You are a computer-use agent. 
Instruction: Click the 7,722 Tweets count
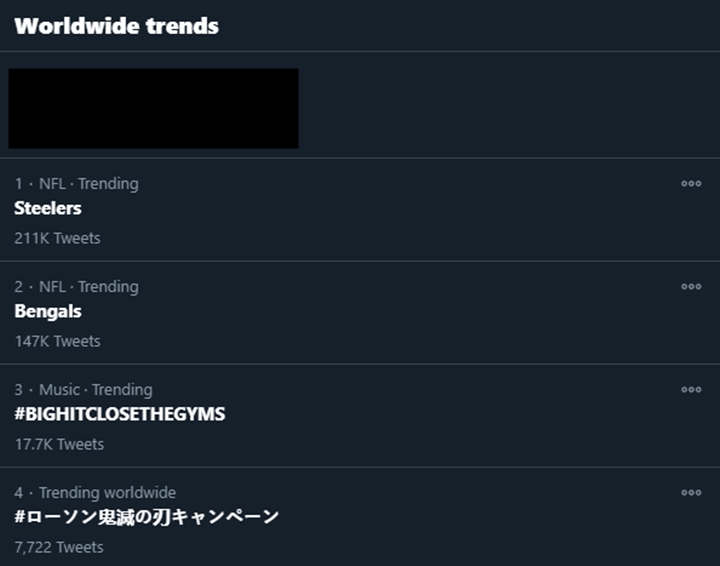[x=59, y=547]
